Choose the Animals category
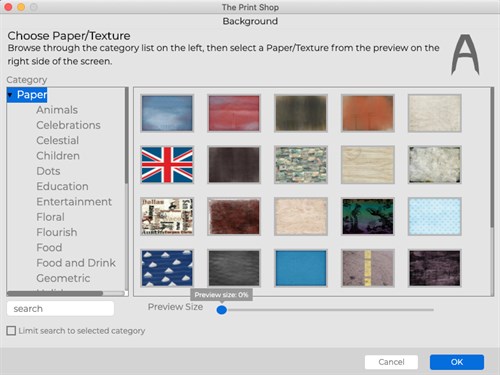Image resolution: width=500 pixels, height=375 pixels. point(57,110)
